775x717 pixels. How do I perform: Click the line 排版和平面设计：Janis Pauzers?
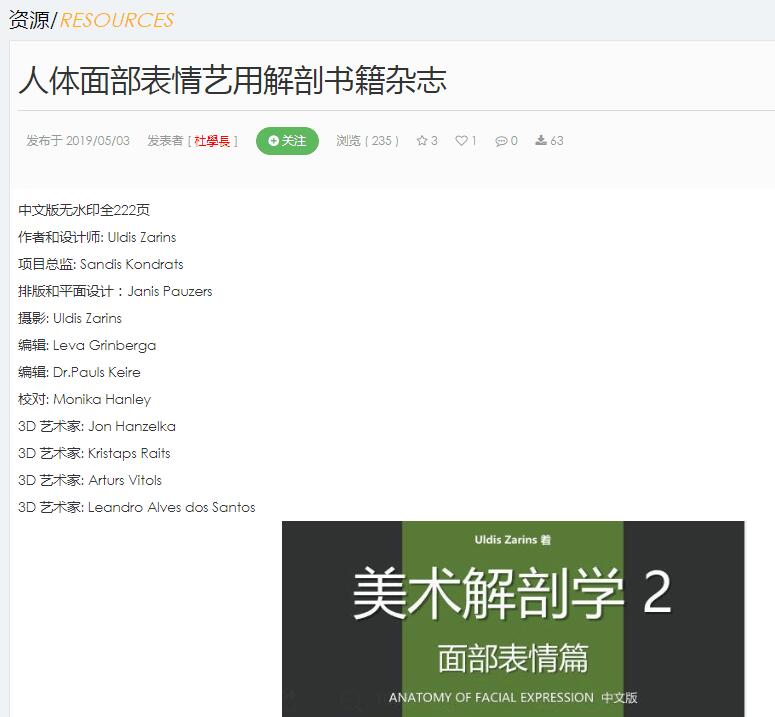pos(115,291)
